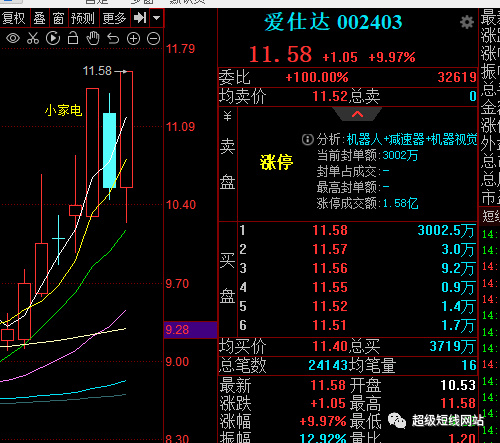Click the 11.79 price axis label
The height and width of the screenshot is (443, 500).
point(180,49)
